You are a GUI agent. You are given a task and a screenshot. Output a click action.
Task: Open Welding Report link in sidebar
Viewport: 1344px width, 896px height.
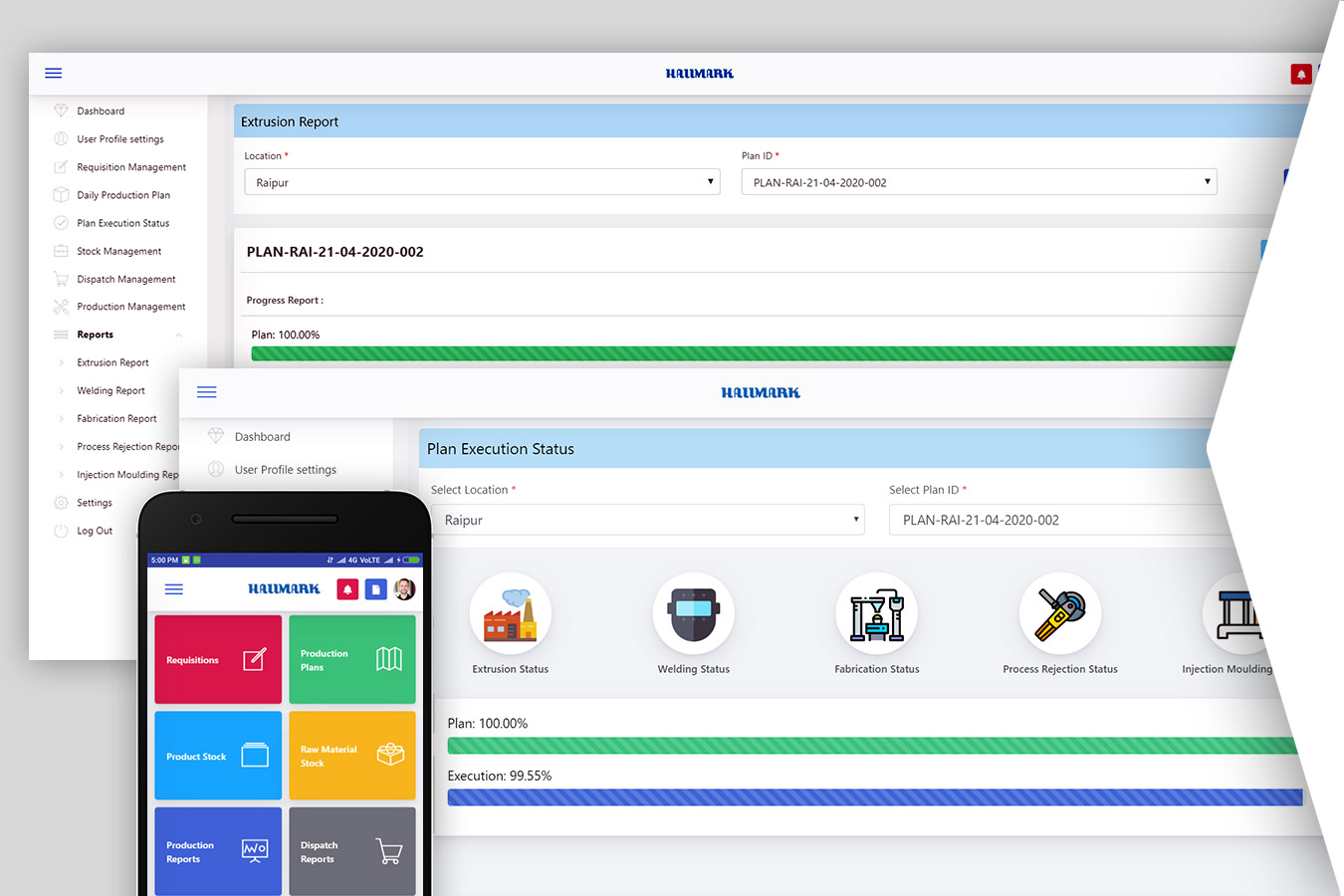click(111, 390)
